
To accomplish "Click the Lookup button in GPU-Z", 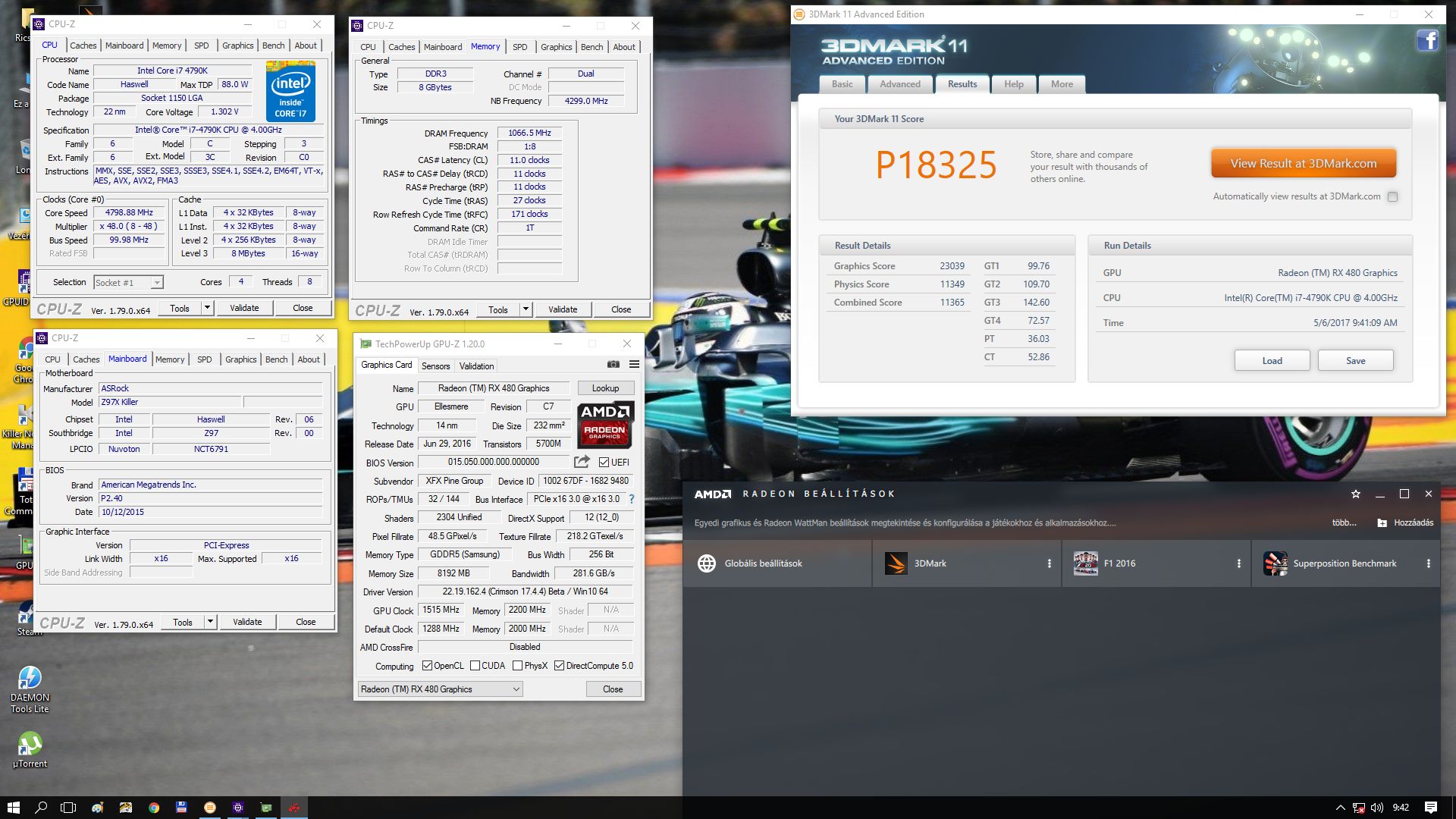I will tap(605, 388).
